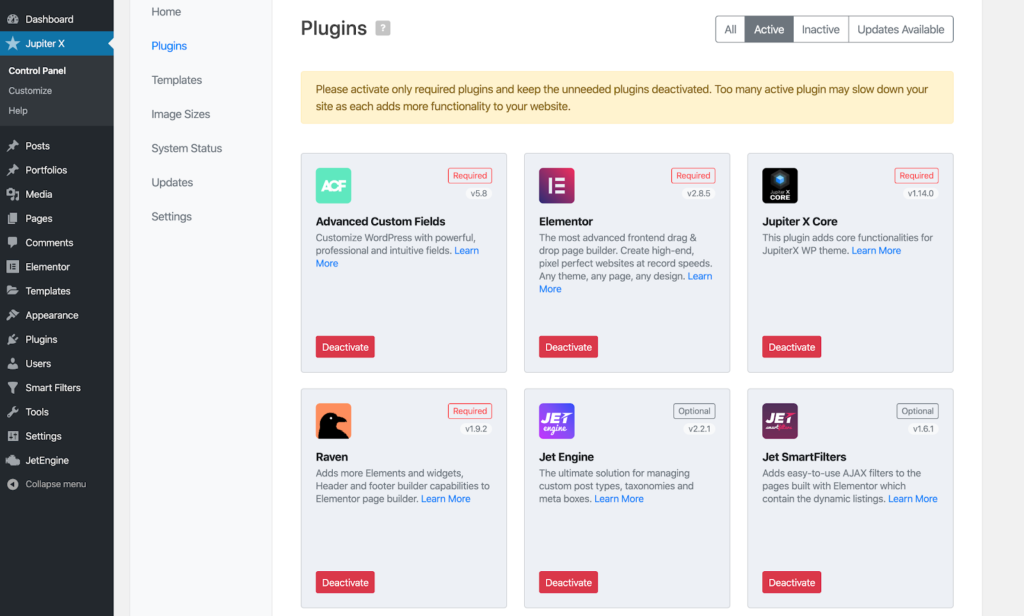The width and height of the screenshot is (1024, 616).
Task: Click the Raven bird plugin icon
Action: pos(333,421)
